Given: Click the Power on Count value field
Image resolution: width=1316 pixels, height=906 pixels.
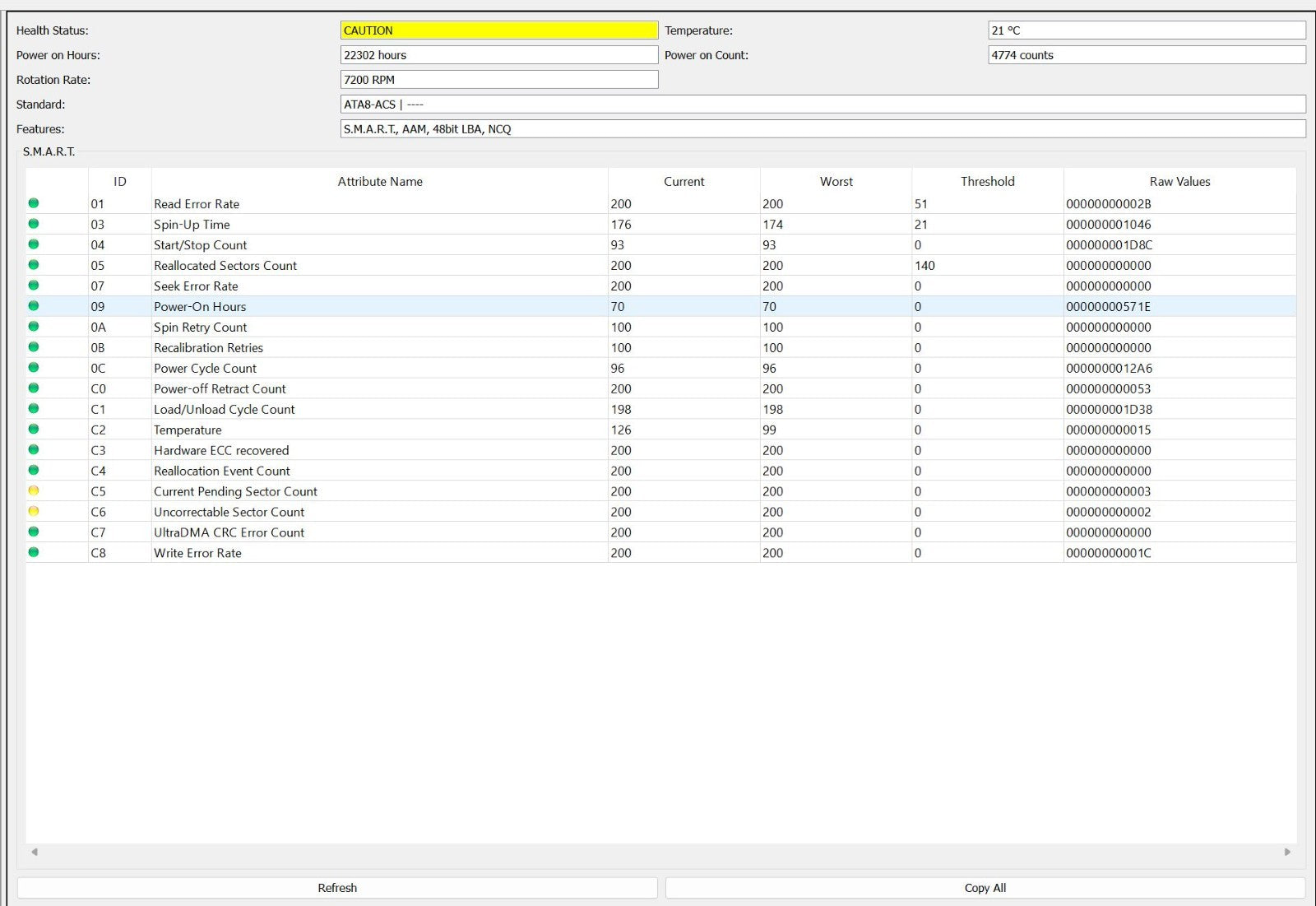Looking at the screenshot, I should click(x=1147, y=55).
